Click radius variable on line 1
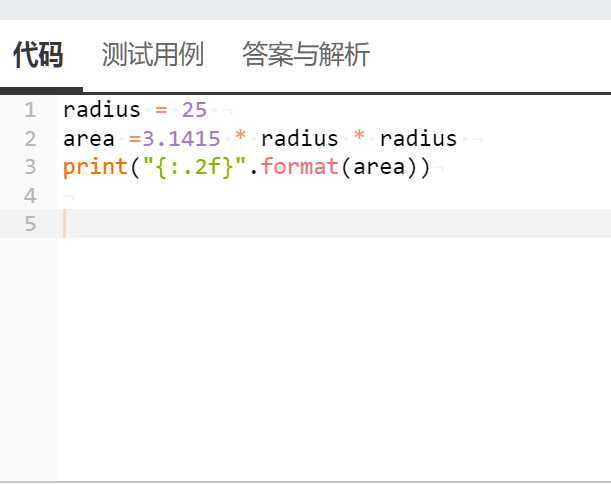This screenshot has width=611, height=485. [x=102, y=110]
